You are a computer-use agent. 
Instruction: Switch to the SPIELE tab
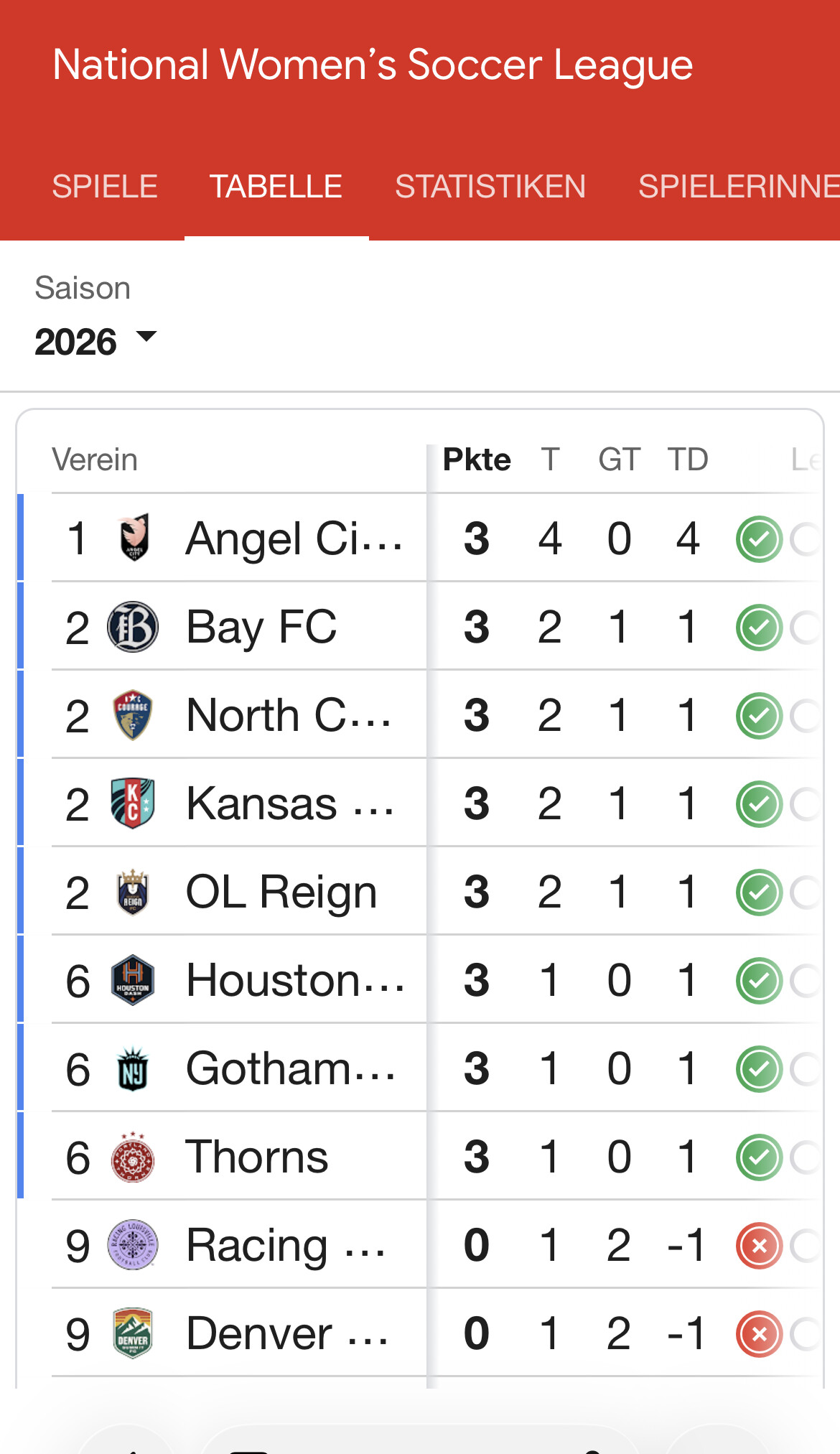tap(105, 187)
